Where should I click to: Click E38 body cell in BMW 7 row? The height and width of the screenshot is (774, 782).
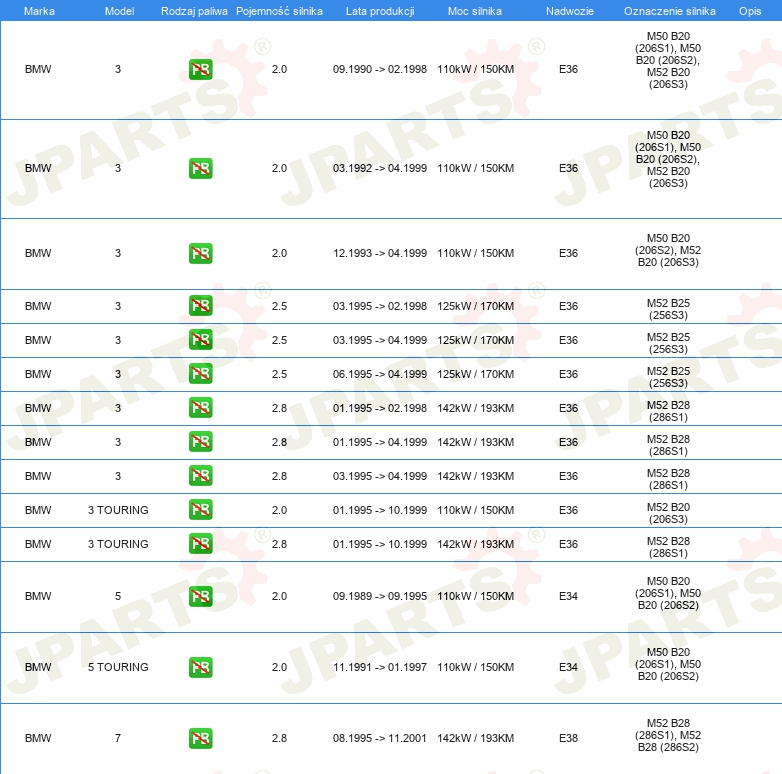coord(568,738)
